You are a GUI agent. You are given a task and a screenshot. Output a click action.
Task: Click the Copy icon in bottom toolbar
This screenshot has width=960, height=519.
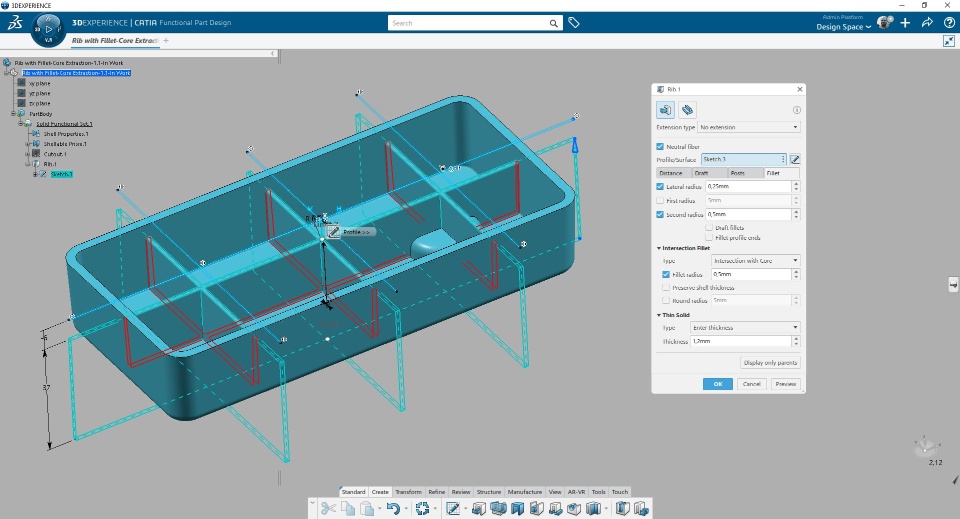click(x=348, y=508)
